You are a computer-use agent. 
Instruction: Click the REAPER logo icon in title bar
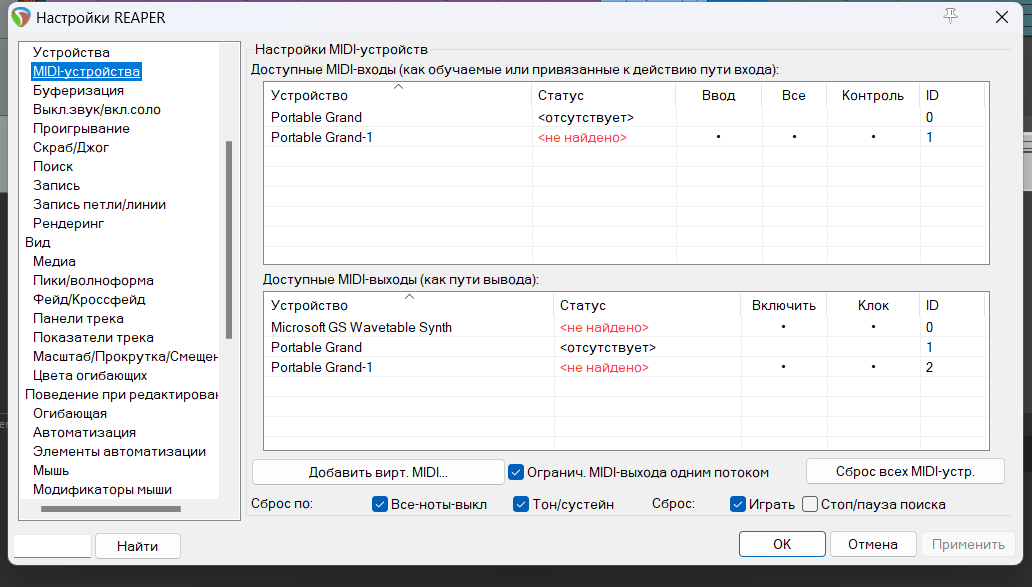[x=21, y=17]
